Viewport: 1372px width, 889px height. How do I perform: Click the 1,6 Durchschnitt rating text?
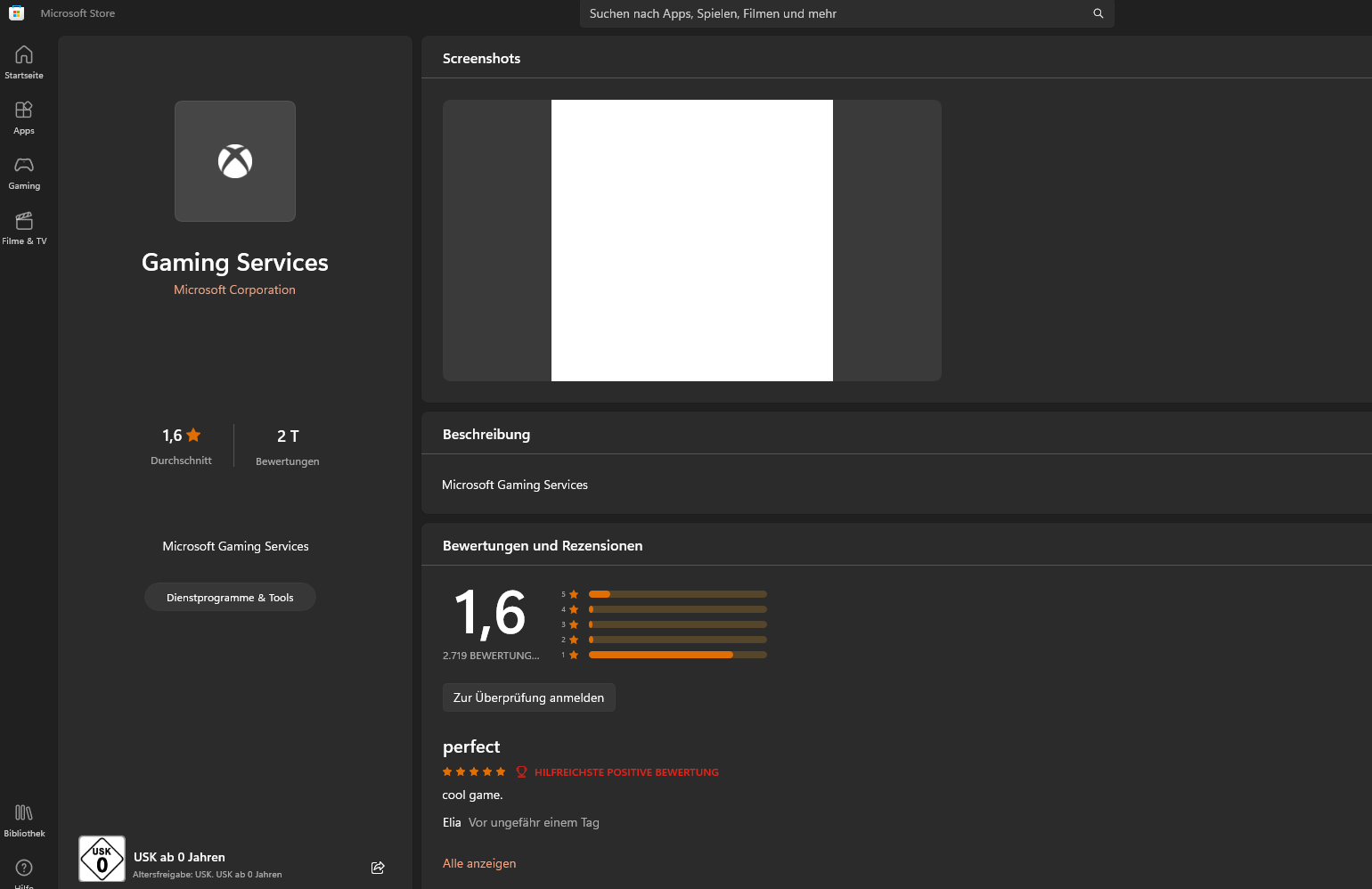coord(181,446)
